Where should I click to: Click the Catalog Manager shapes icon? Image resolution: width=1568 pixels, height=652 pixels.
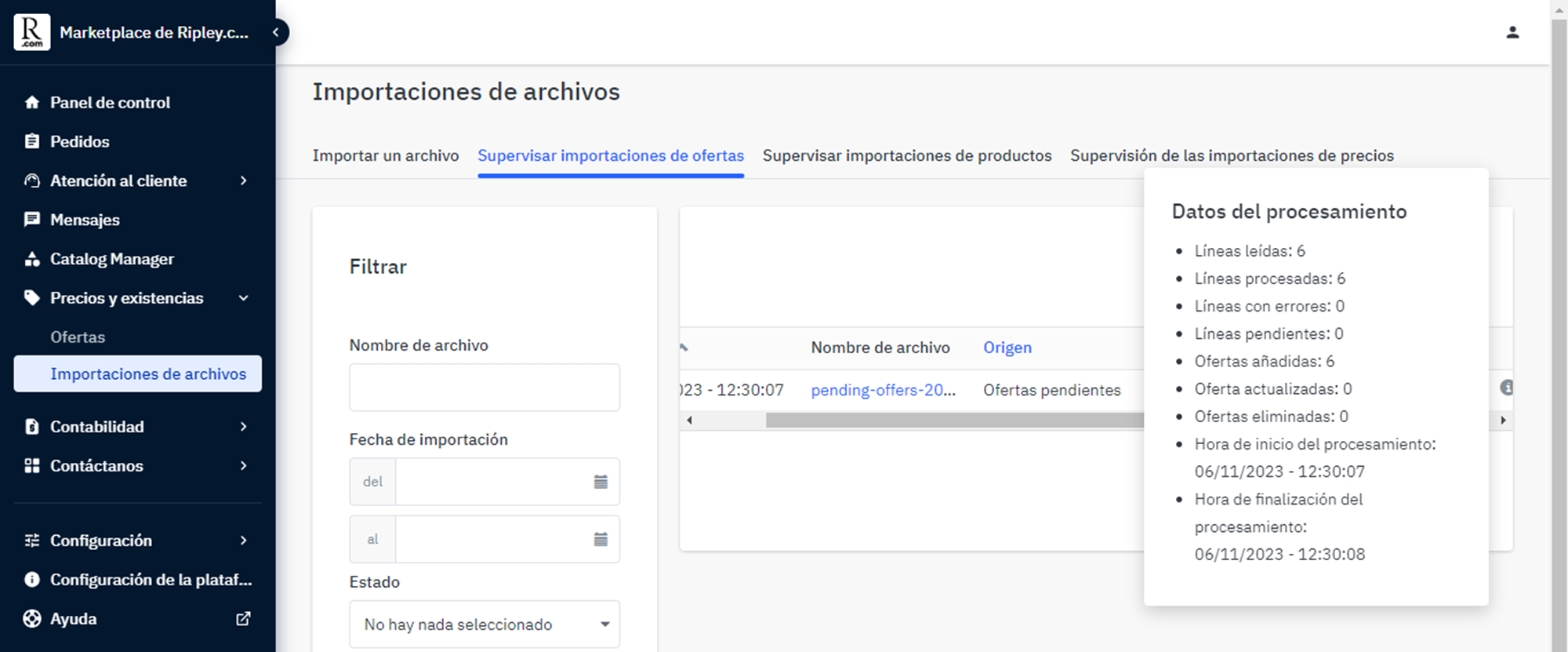(32, 259)
